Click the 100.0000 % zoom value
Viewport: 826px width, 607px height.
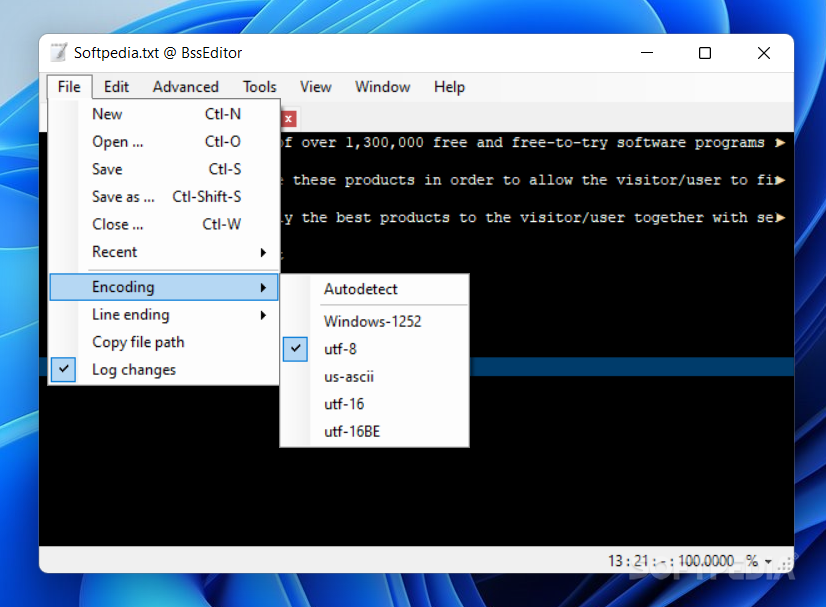pyautogui.click(x=717, y=561)
